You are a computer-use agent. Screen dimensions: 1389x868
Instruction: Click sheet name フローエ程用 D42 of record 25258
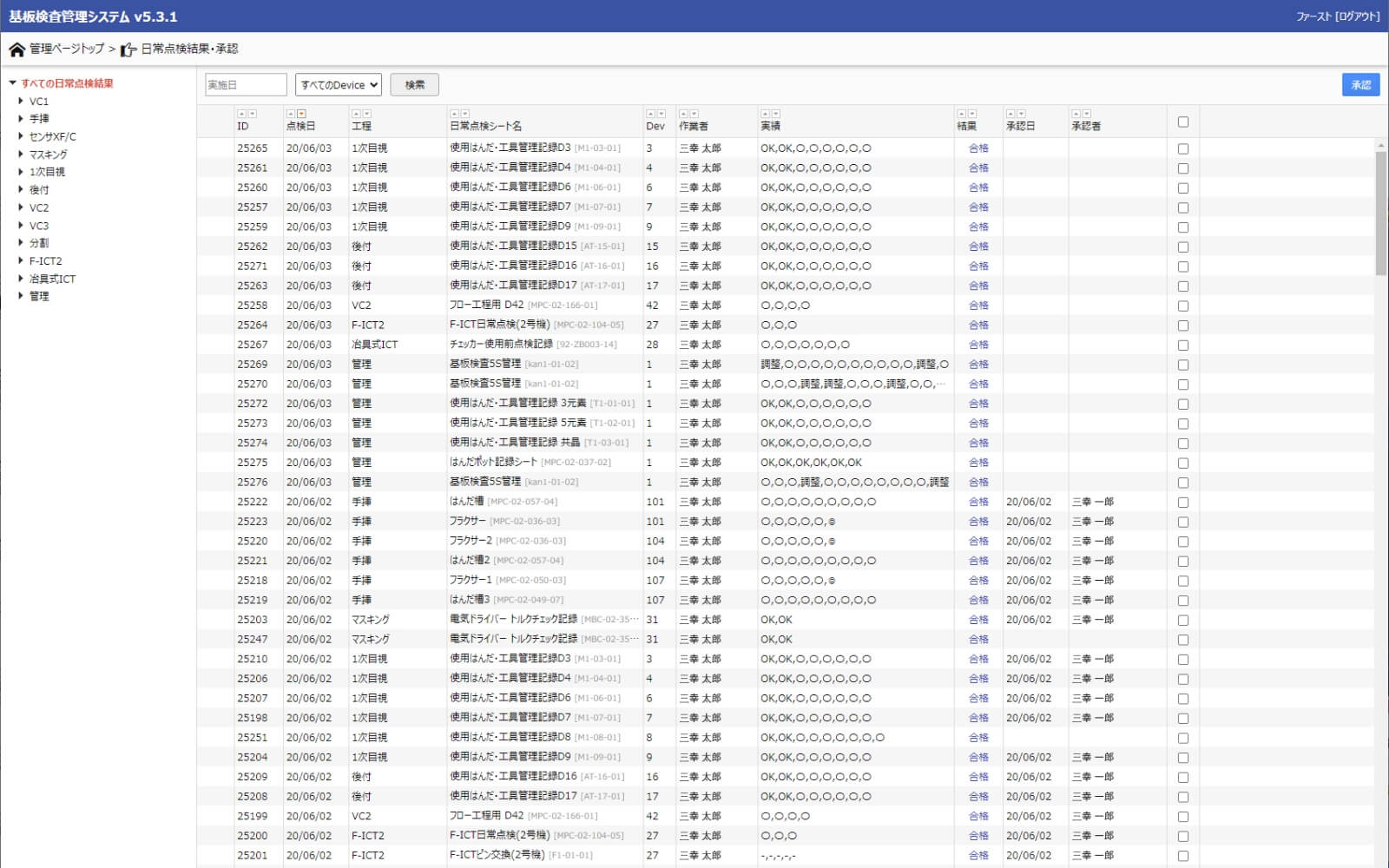click(486, 306)
